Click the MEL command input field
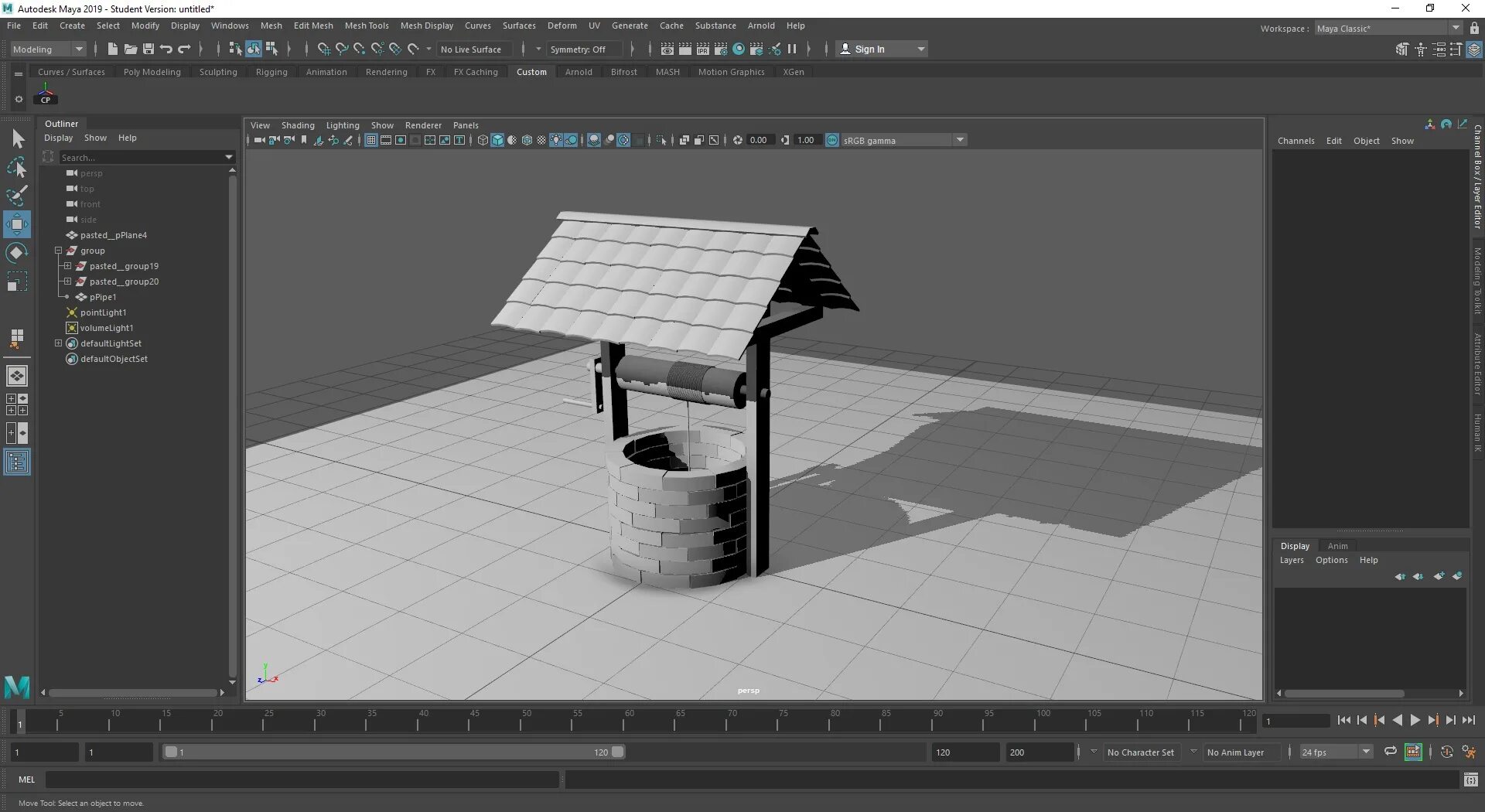Image resolution: width=1485 pixels, height=812 pixels. [302, 780]
